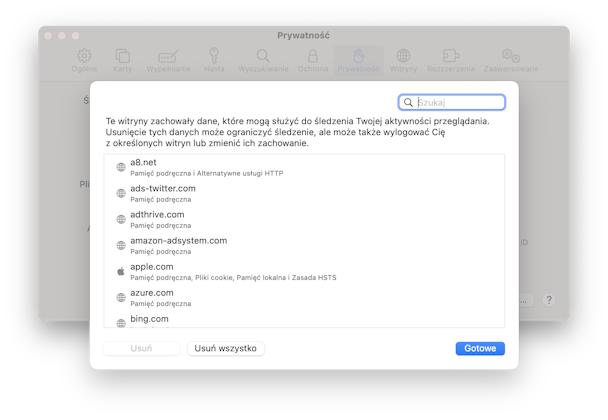Image resolution: width=608 pixels, height=420 pixels.
Task: Select the Witryny globe icon
Action: click(403, 56)
